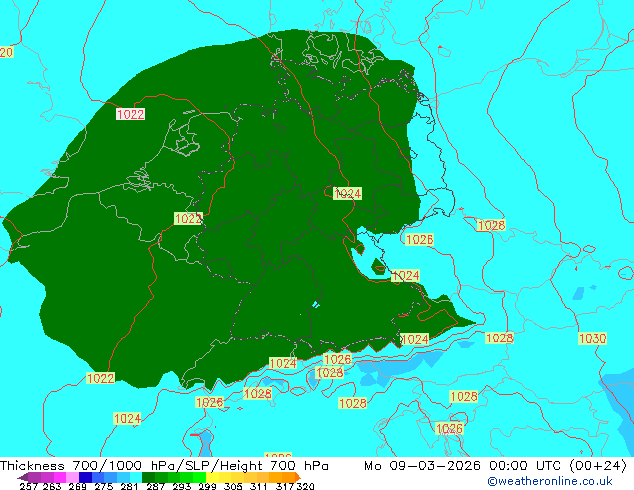Click the legend value 257
Screen dimensions: 634x490
coord(28,486)
